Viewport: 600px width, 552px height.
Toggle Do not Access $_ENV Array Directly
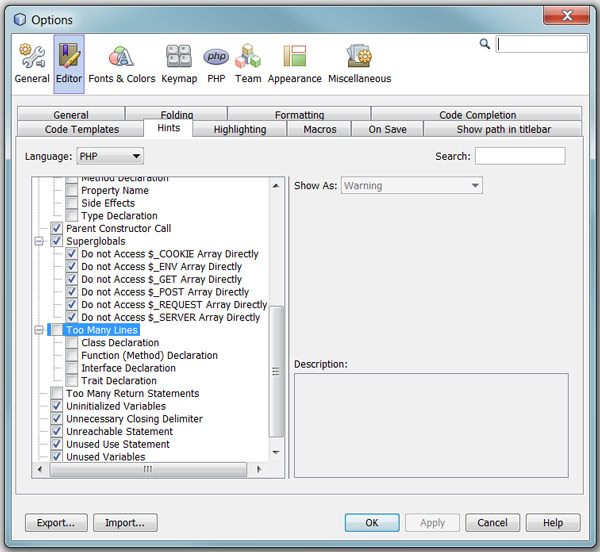(72, 266)
